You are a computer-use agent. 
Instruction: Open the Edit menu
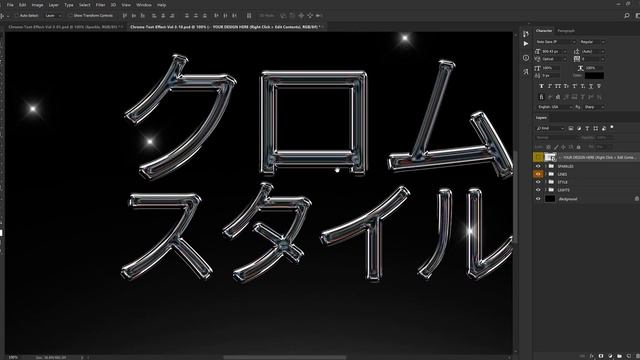[x=22, y=5]
